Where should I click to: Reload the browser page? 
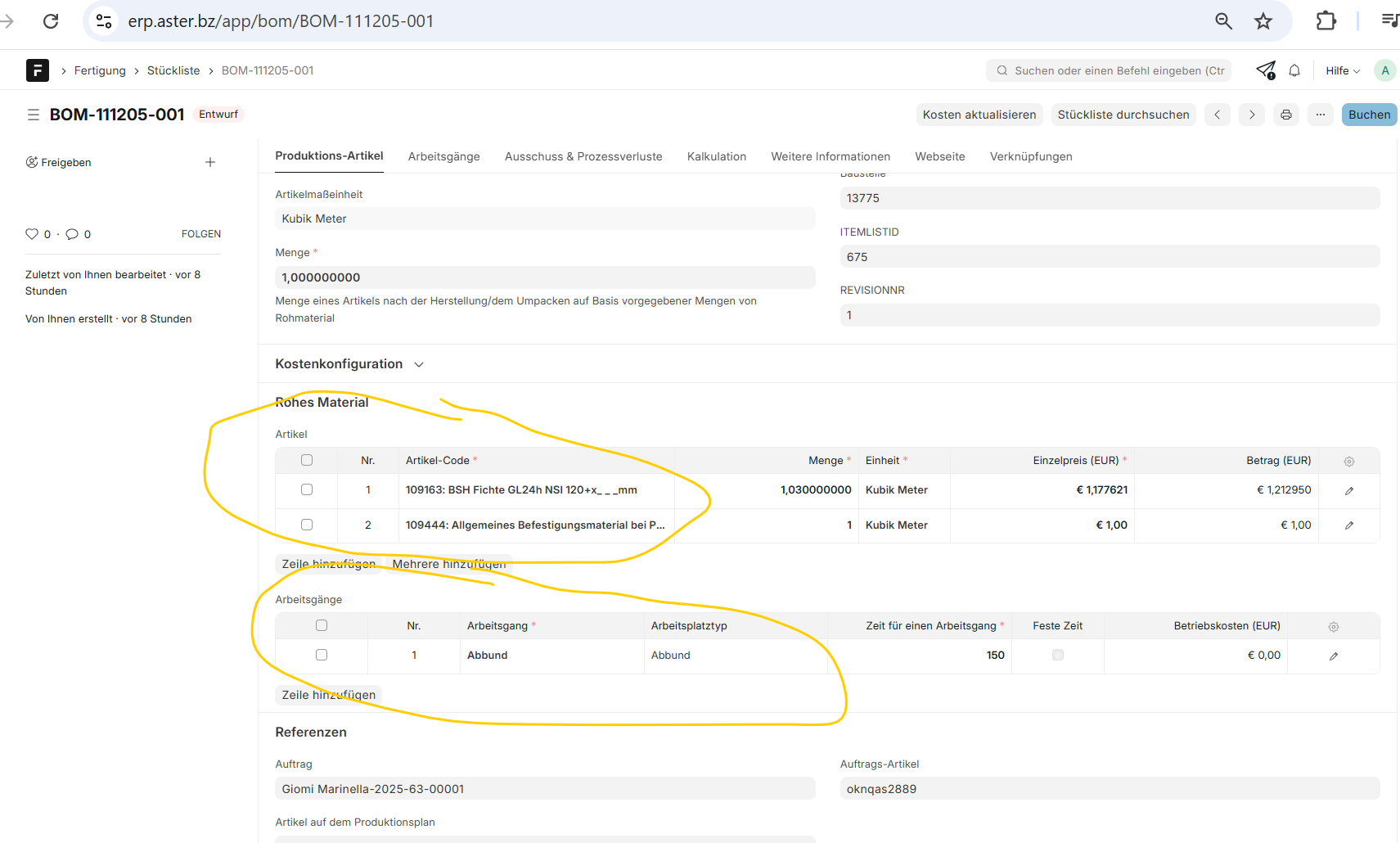[x=51, y=20]
